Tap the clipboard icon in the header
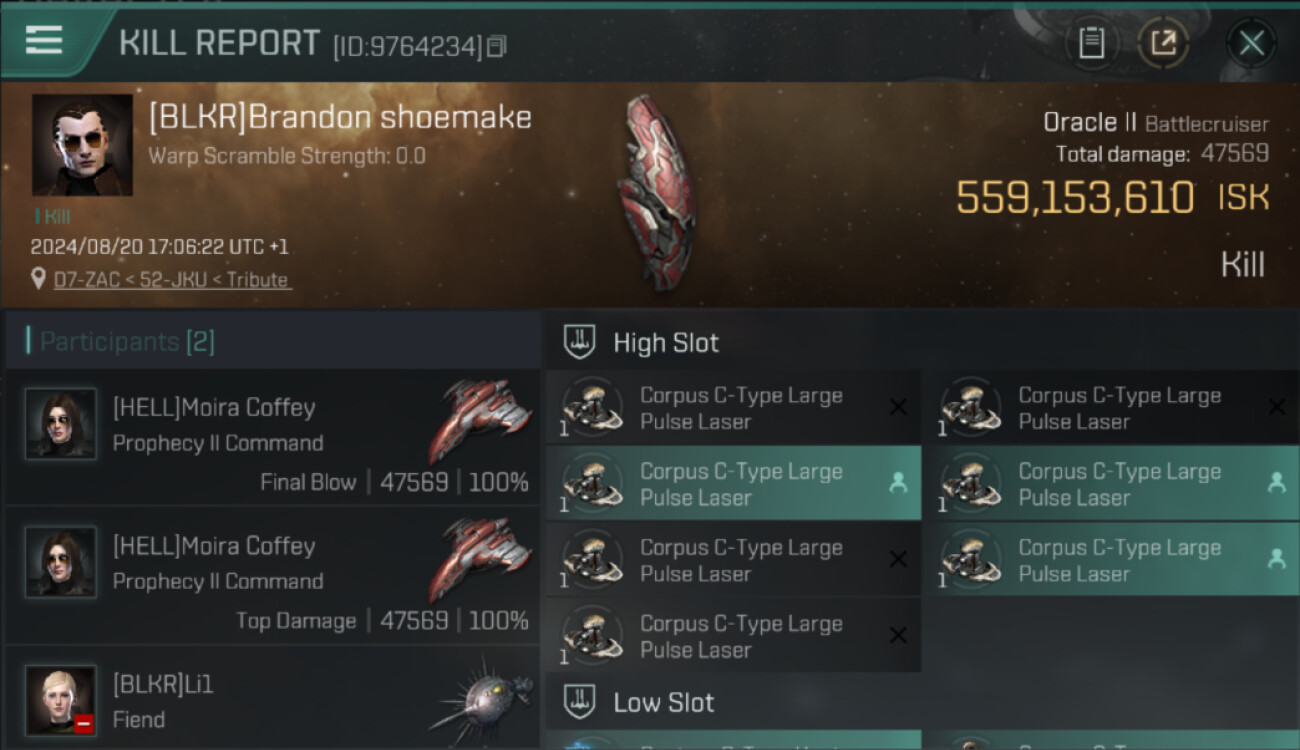This screenshot has width=1300, height=750. pyautogui.click(x=1091, y=43)
